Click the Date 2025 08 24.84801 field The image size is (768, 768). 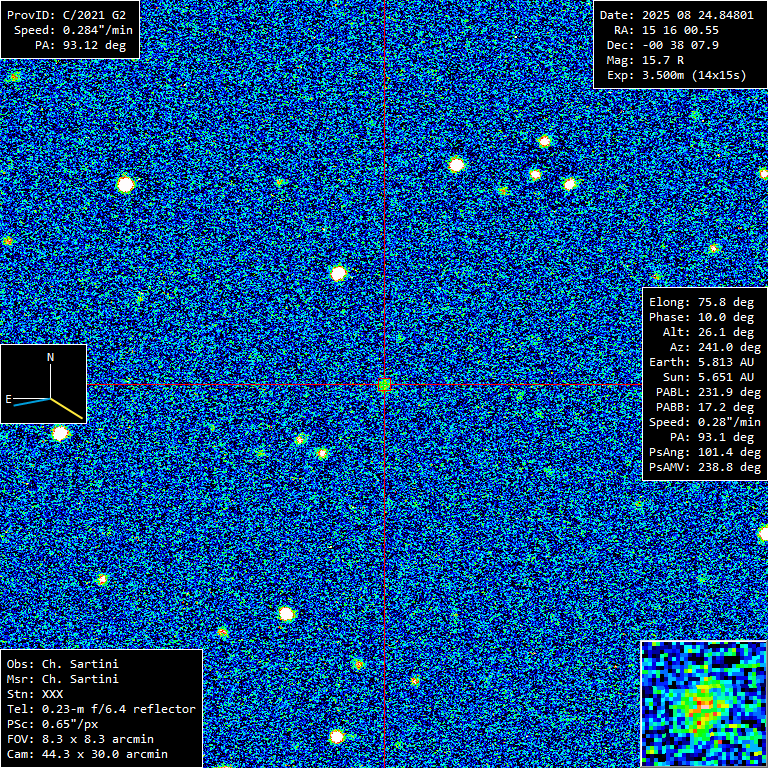(677, 15)
